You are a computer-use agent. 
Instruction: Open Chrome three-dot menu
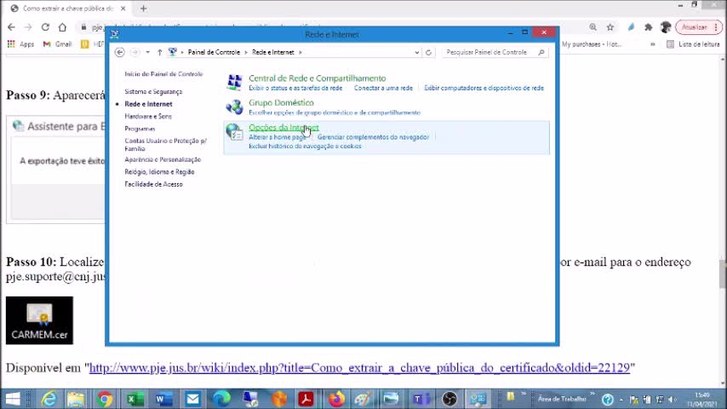(x=716, y=27)
